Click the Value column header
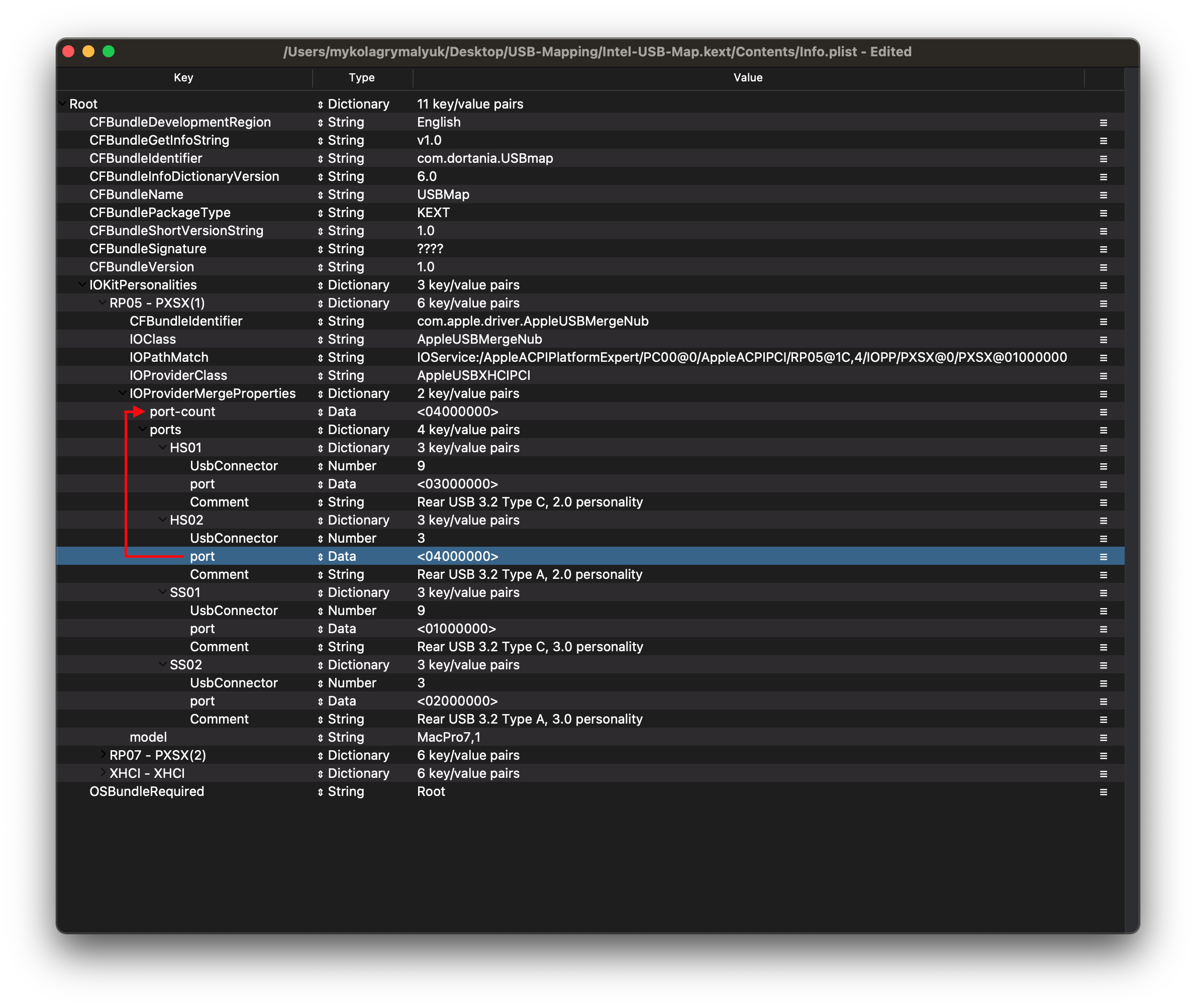 click(x=747, y=78)
